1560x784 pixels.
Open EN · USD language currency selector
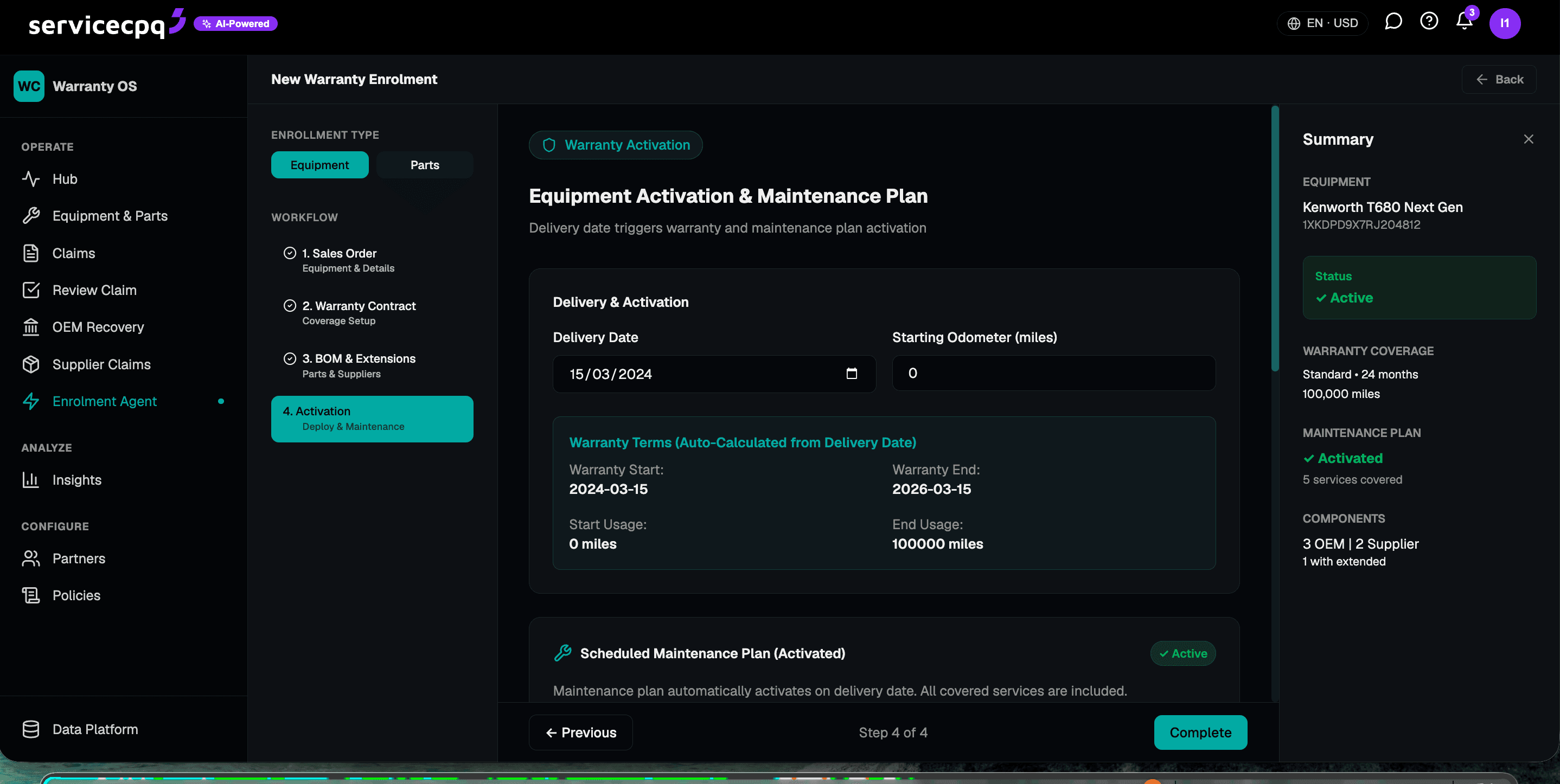click(1322, 23)
